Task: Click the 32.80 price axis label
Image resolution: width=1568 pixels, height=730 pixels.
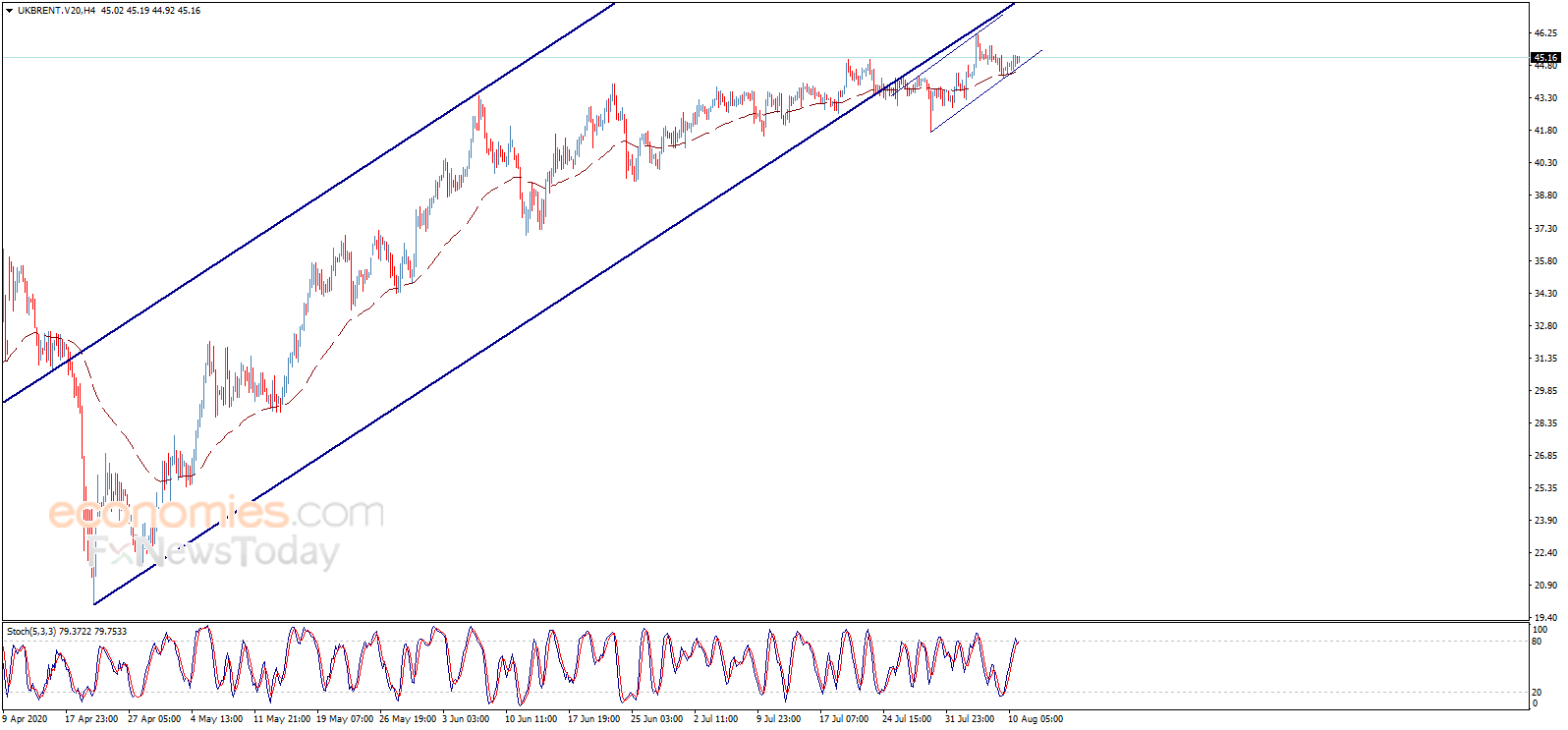Action: (x=1545, y=325)
